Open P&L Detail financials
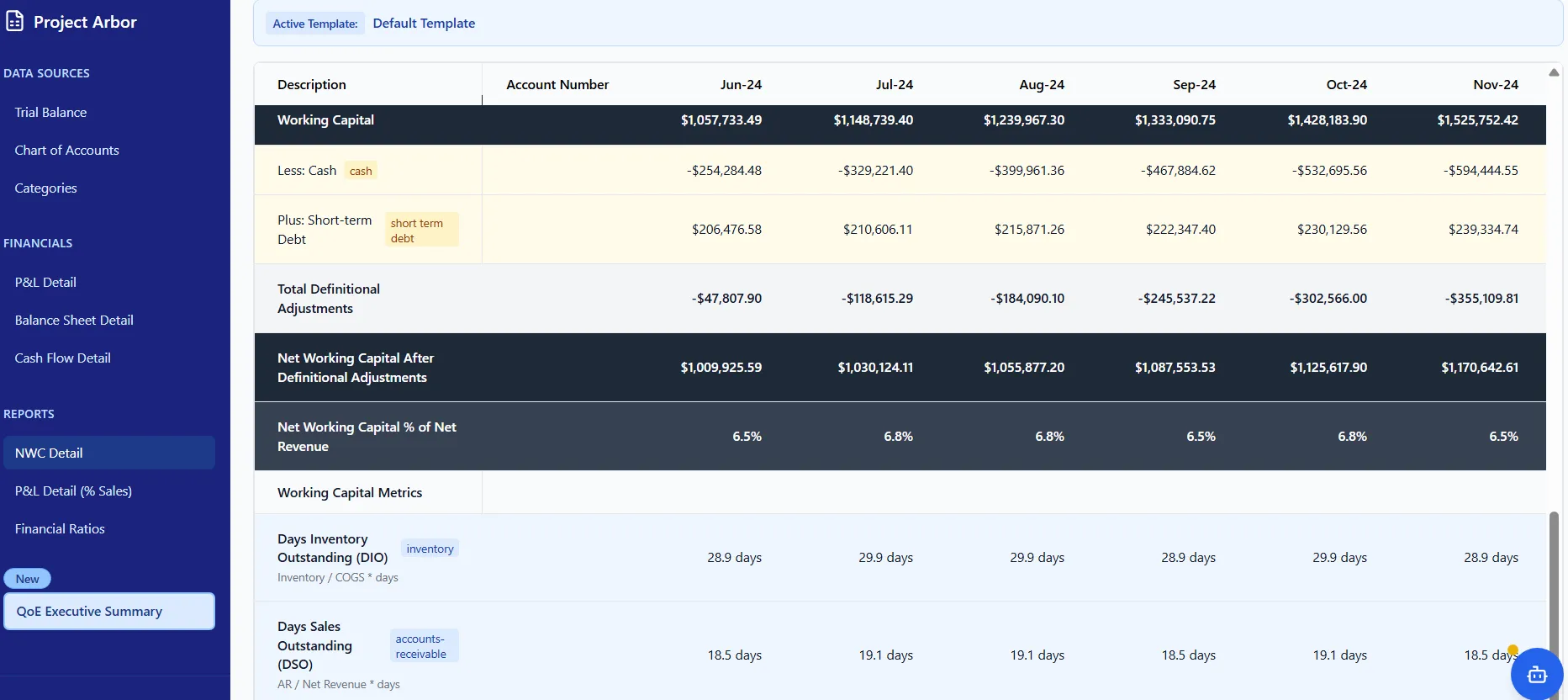Viewport: 1568px width, 700px height. (45, 282)
